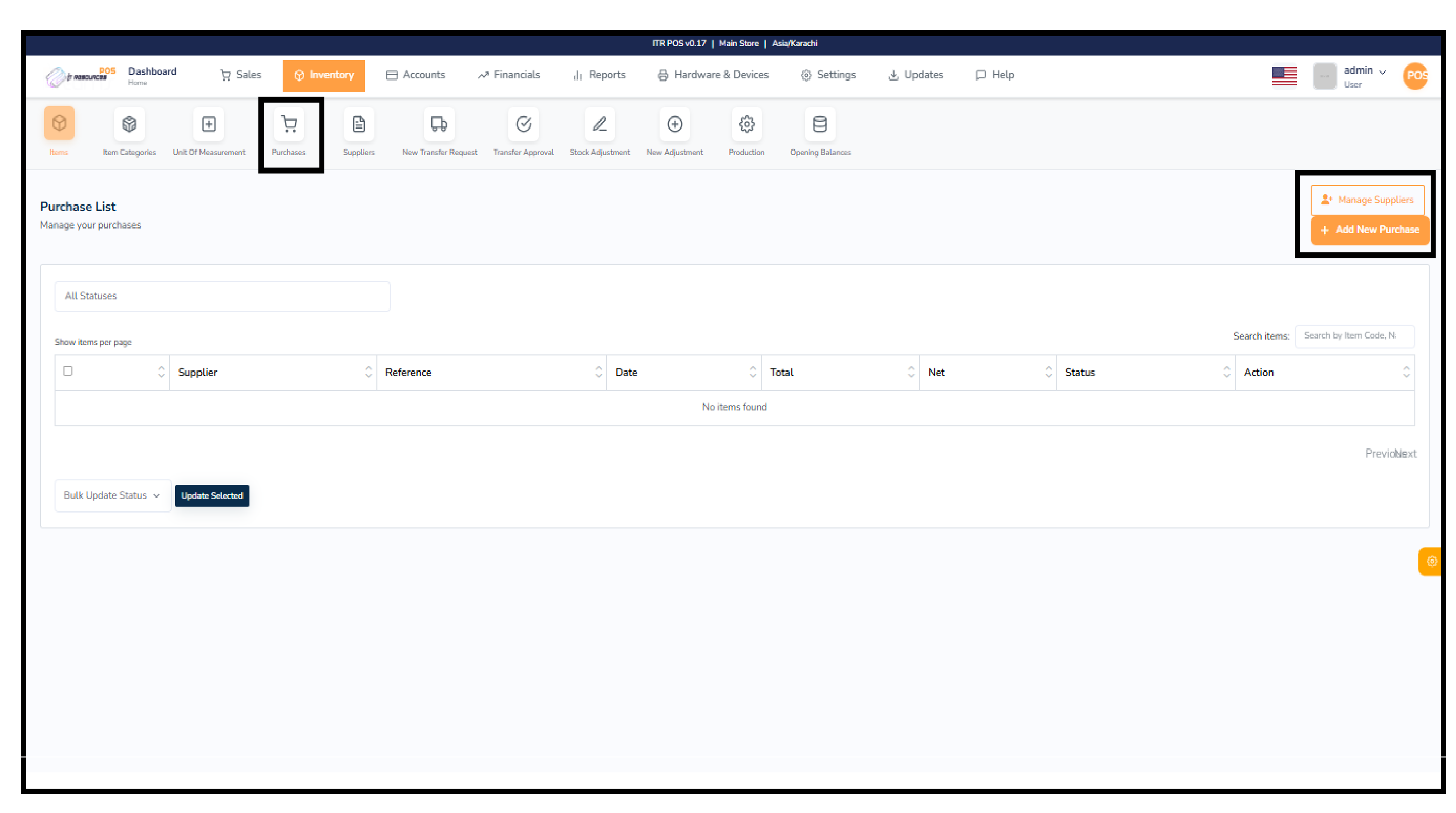Switch to the Inventory tab
This screenshot has width=1456, height=813.
point(323,75)
